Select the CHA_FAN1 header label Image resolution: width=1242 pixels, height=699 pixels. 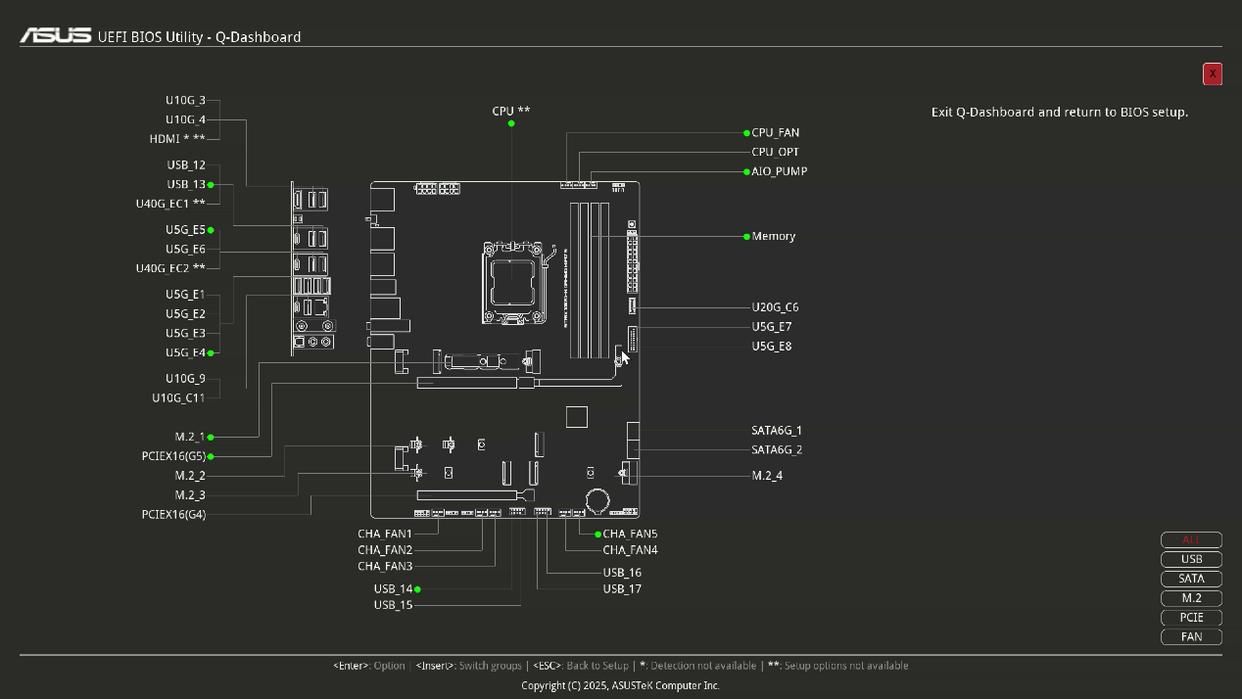pyautogui.click(x=385, y=534)
